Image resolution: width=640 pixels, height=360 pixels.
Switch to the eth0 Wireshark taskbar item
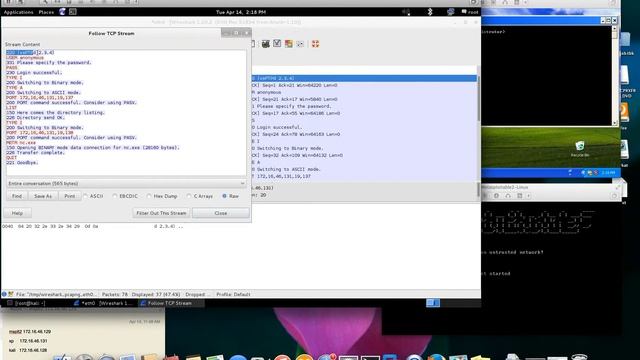pyautogui.click(x=103, y=303)
